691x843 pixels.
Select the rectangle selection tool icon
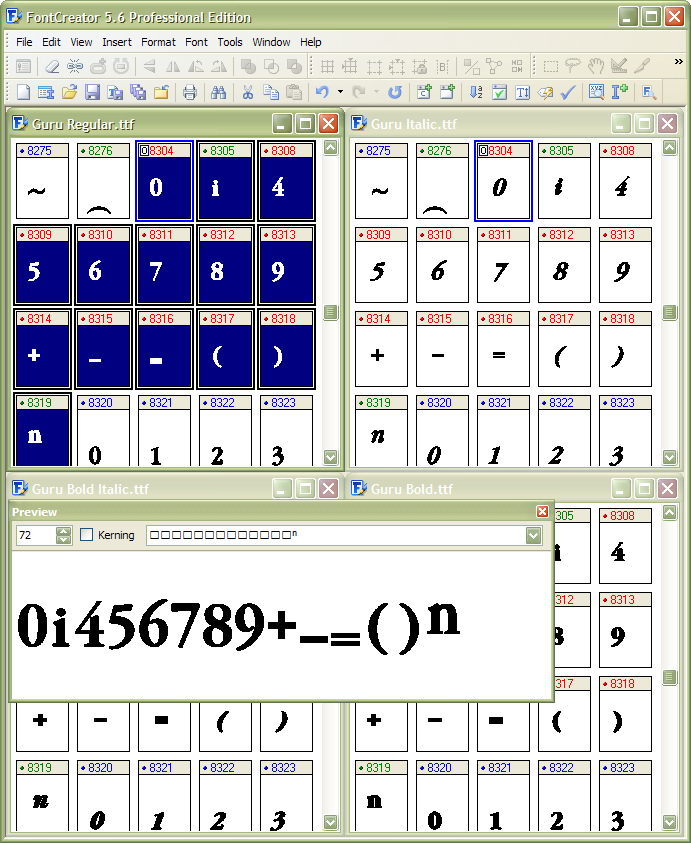point(551,67)
